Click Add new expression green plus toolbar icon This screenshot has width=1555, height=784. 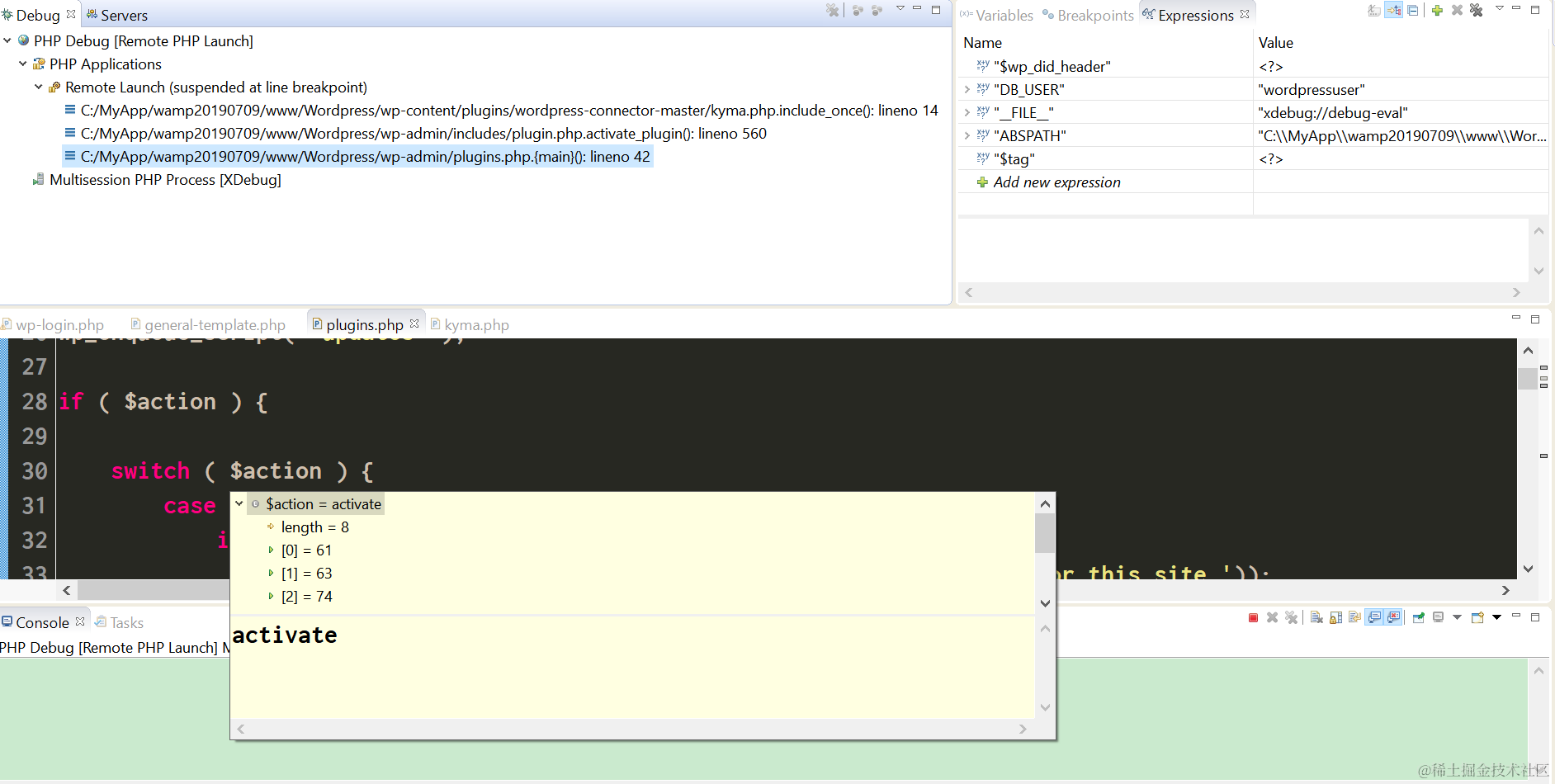(x=1437, y=10)
